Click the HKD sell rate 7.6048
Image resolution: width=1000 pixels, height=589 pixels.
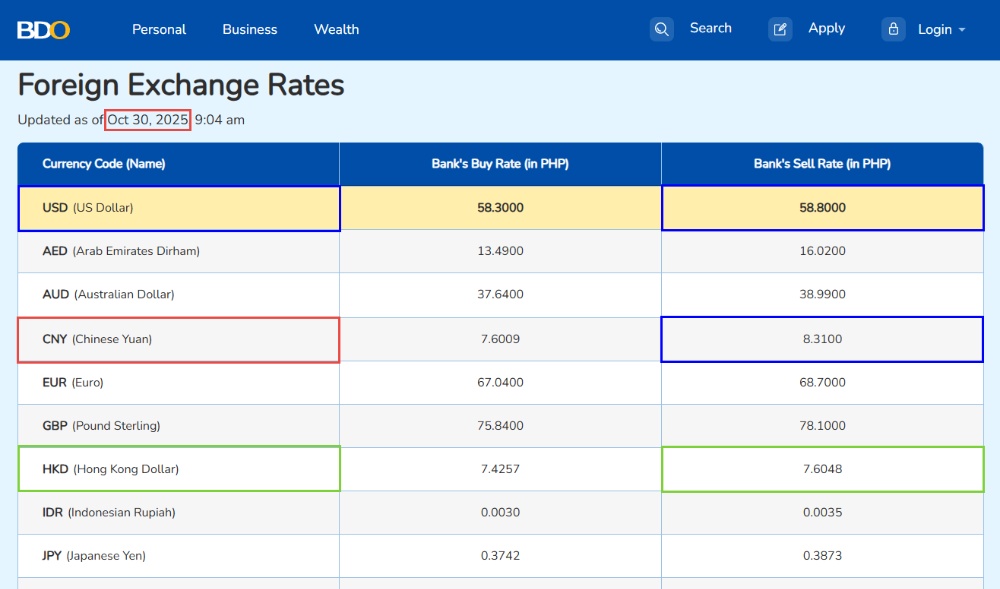pos(822,469)
